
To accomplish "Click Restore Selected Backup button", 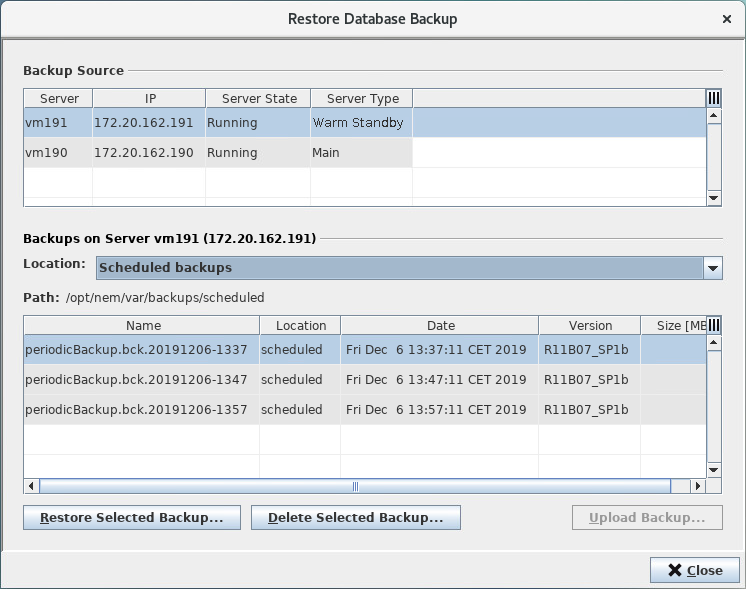I will click(x=131, y=518).
